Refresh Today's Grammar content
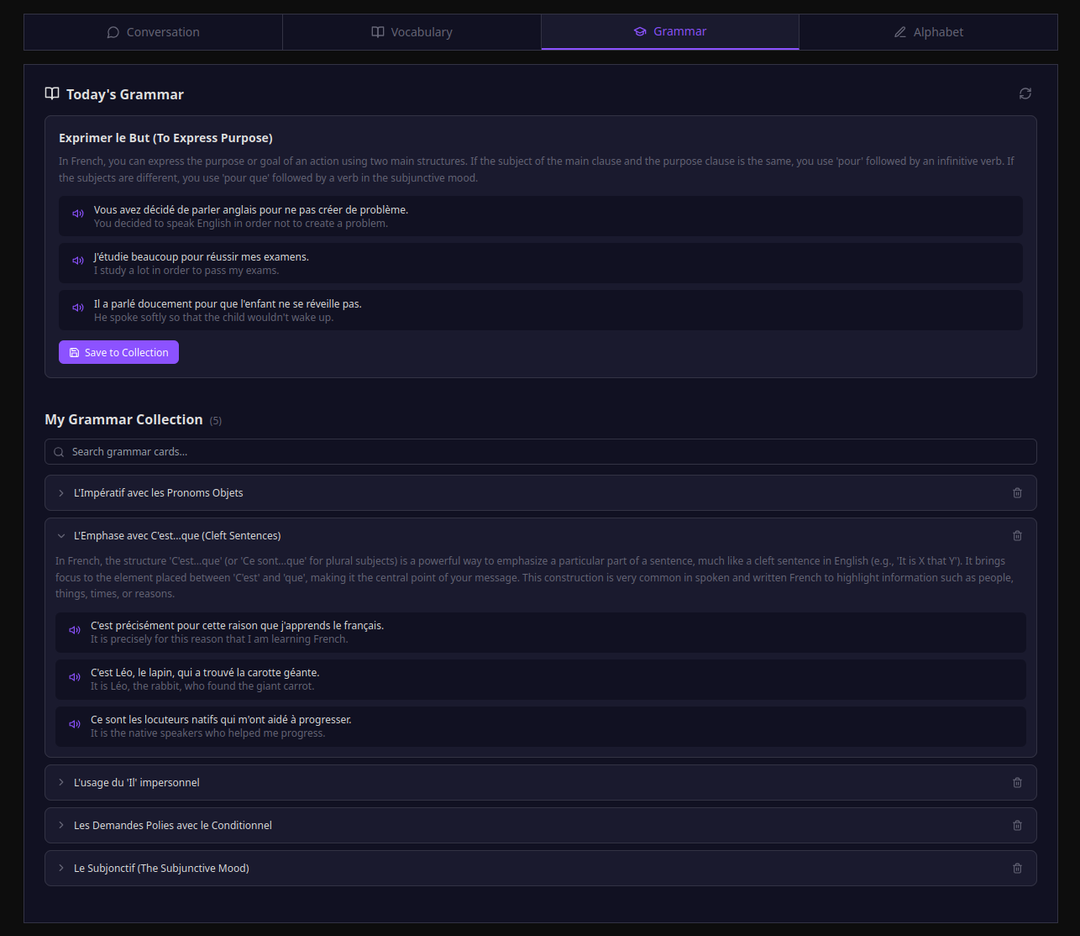The width and height of the screenshot is (1080, 936). 1025,93
